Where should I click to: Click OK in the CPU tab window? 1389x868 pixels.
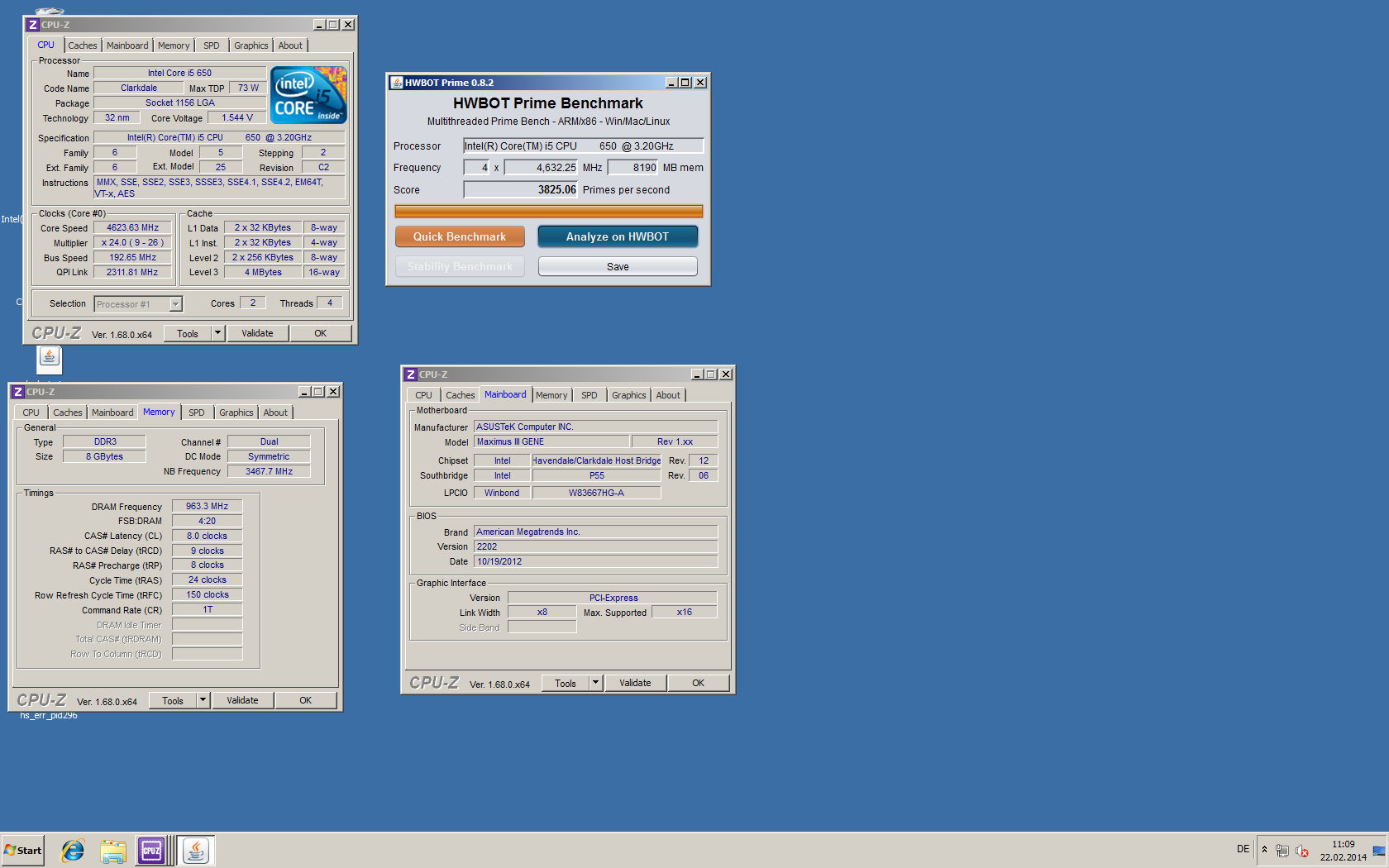321,333
